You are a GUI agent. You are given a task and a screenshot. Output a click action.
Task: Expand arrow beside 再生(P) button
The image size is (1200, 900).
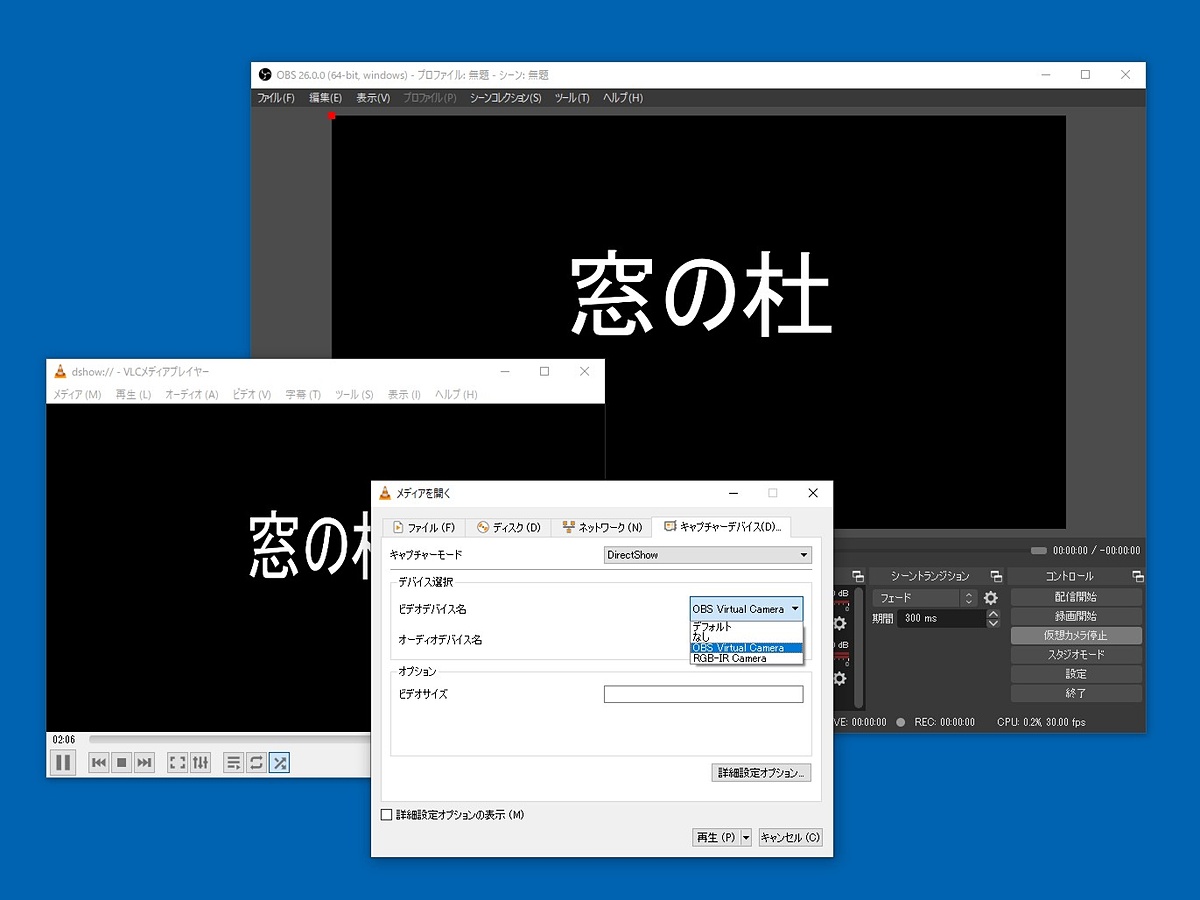pyautogui.click(x=746, y=837)
